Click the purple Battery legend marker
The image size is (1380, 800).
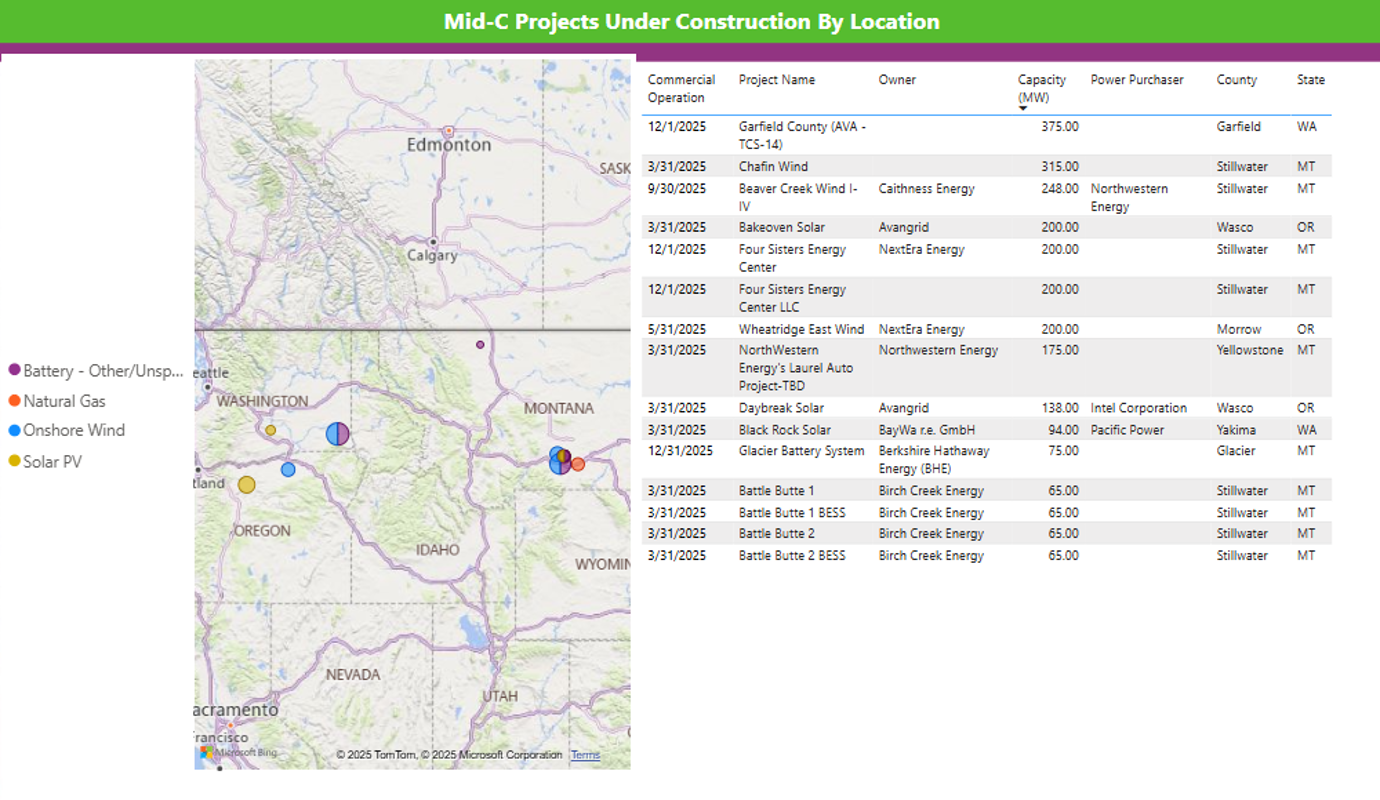(x=15, y=370)
